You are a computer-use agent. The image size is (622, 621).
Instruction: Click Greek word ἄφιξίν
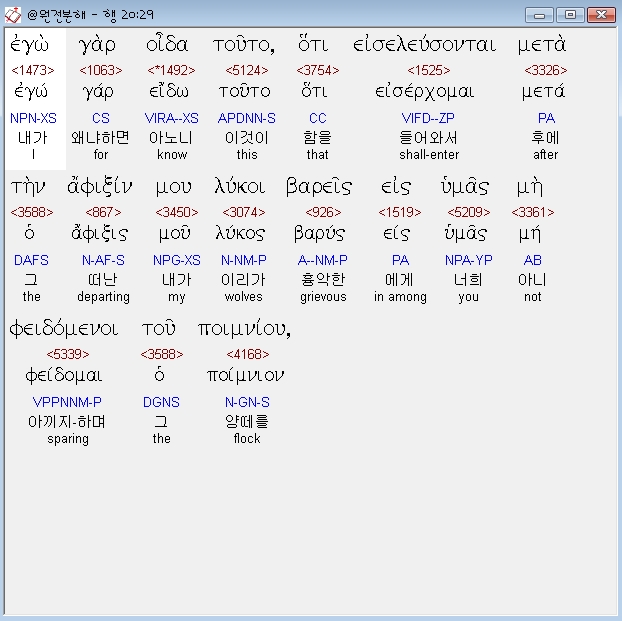(x=100, y=186)
